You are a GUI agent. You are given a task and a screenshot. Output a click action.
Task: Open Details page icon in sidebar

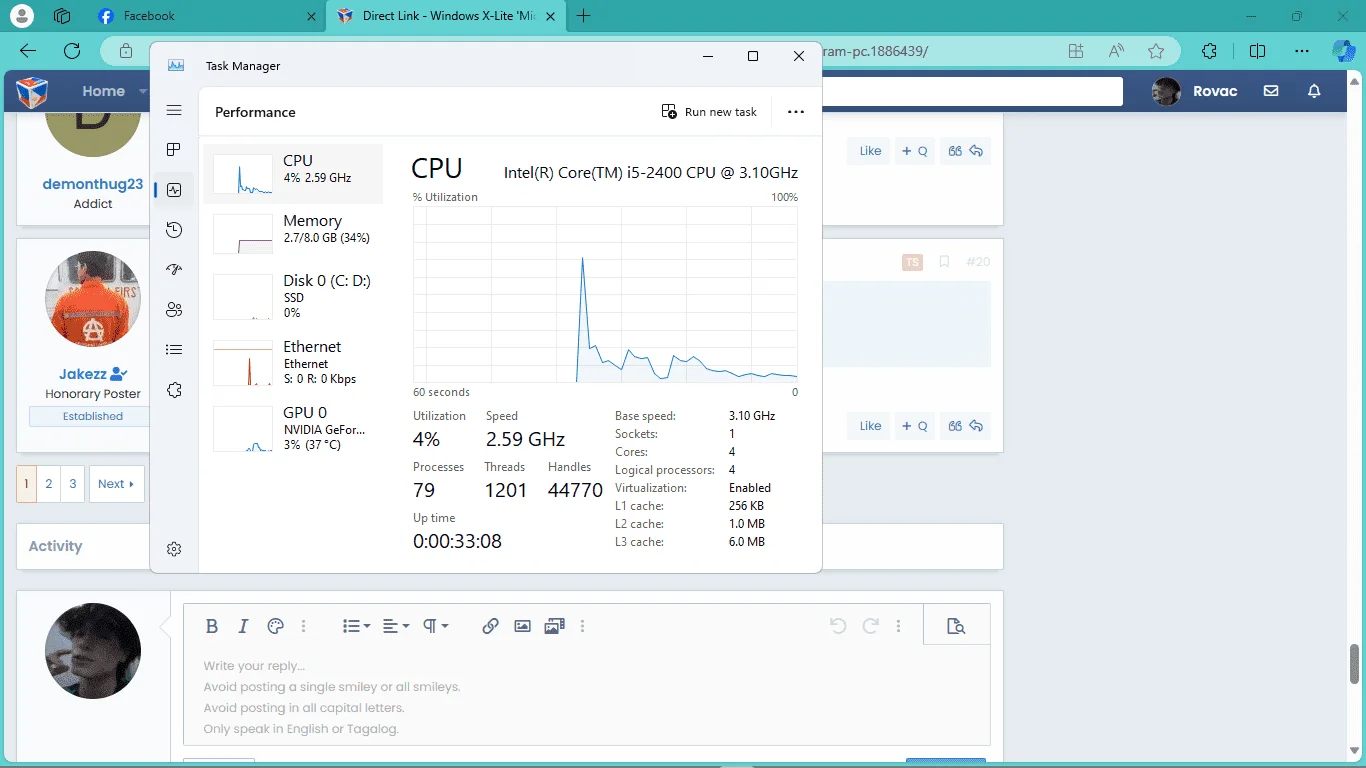(174, 350)
